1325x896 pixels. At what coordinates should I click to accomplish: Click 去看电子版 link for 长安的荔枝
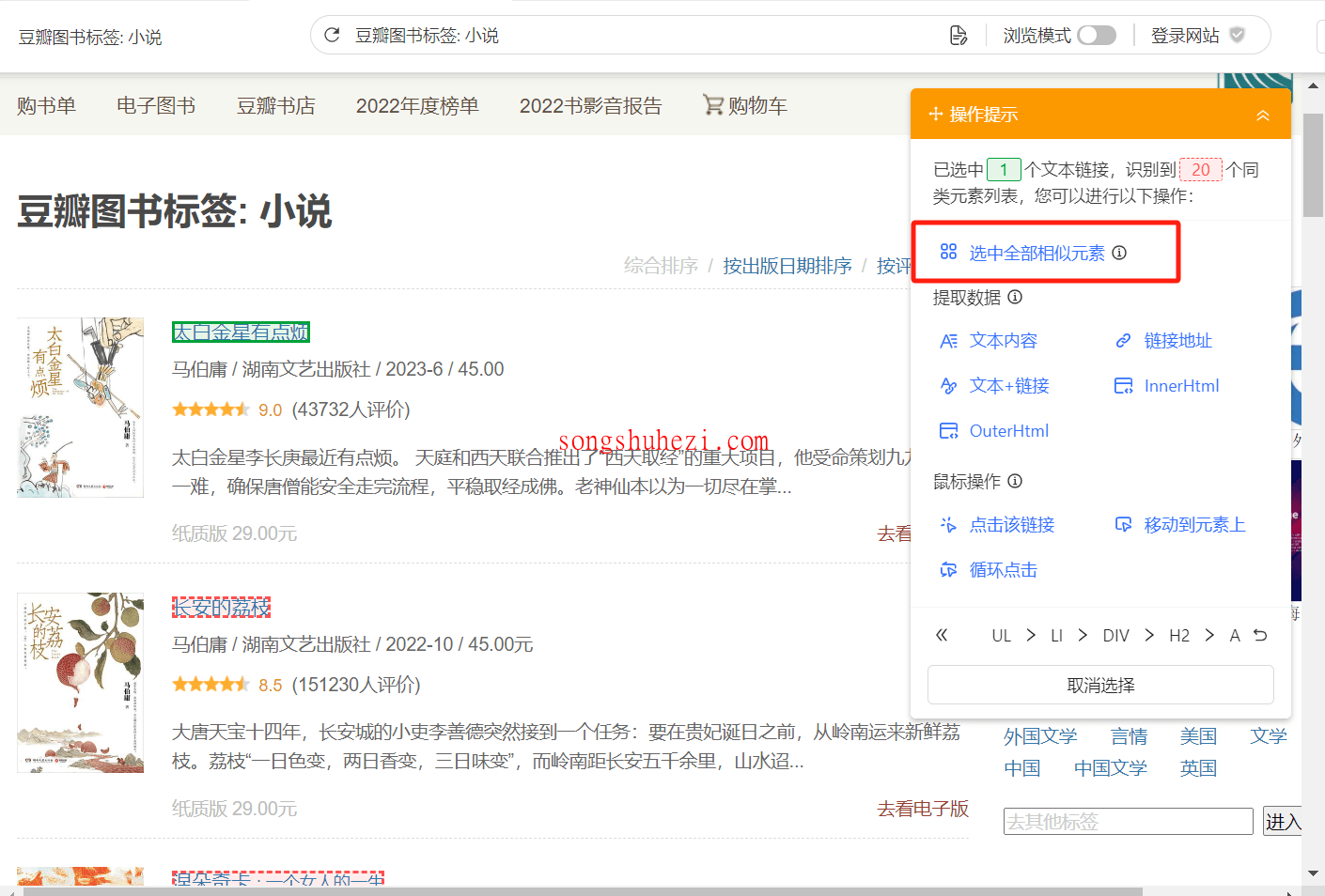click(x=923, y=809)
